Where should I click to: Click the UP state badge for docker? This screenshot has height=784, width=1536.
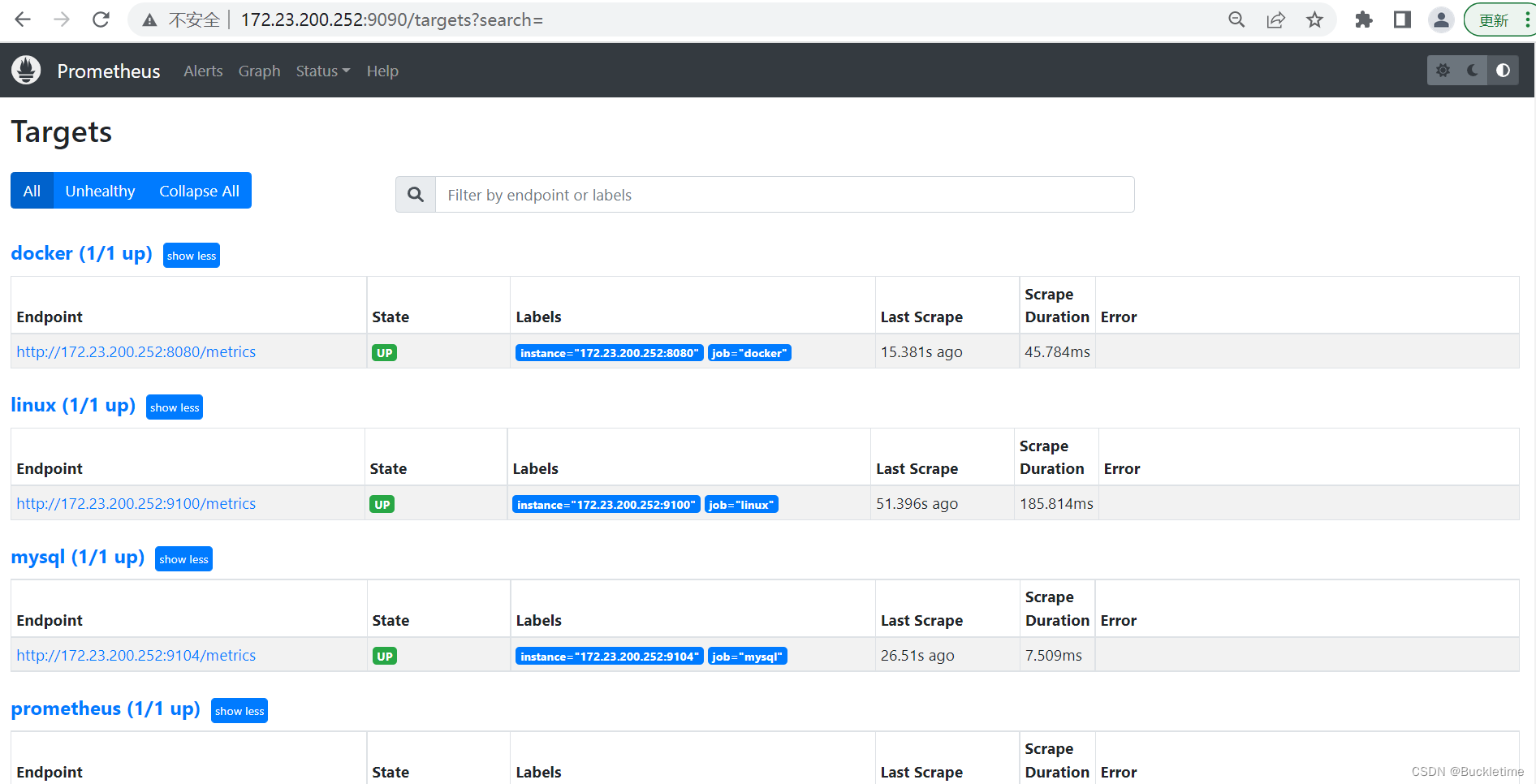385,353
